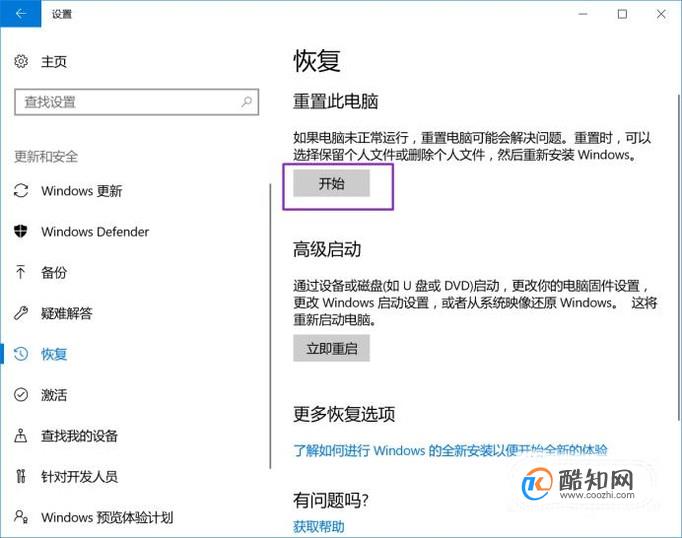Select the 恢复 recovery sidebar item
This screenshot has height=538, width=682.
(54, 354)
